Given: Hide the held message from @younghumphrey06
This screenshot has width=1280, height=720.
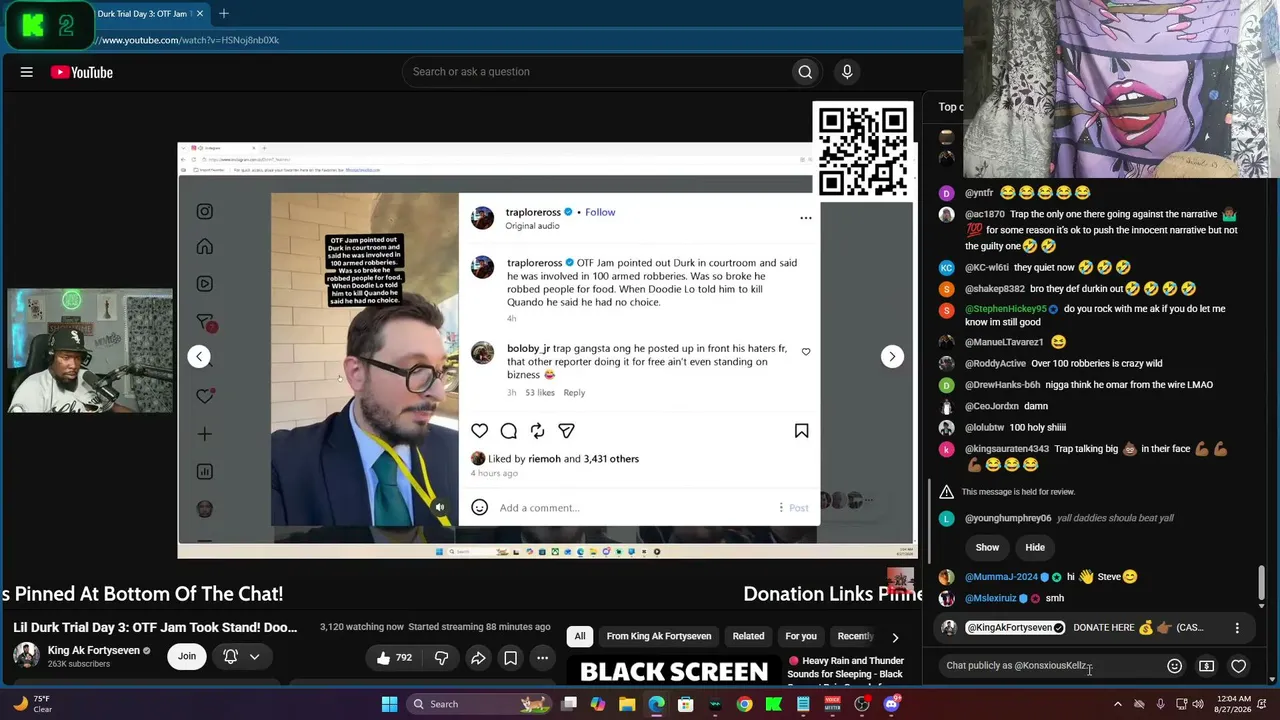Looking at the screenshot, I should pyautogui.click(x=1035, y=547).
